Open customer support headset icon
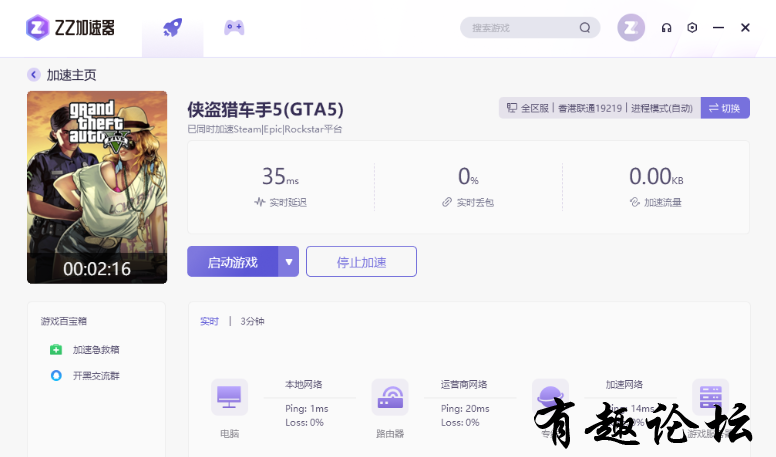 [667, 28]
